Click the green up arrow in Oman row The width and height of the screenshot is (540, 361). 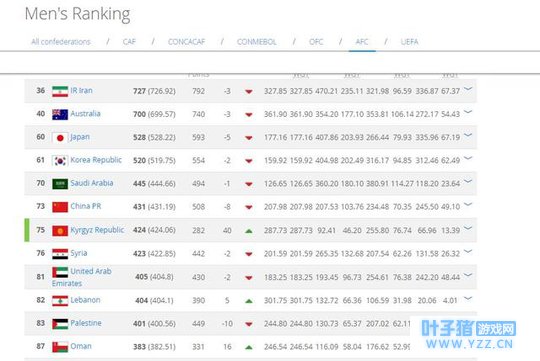pyautogui.click(x=249, y=347)
